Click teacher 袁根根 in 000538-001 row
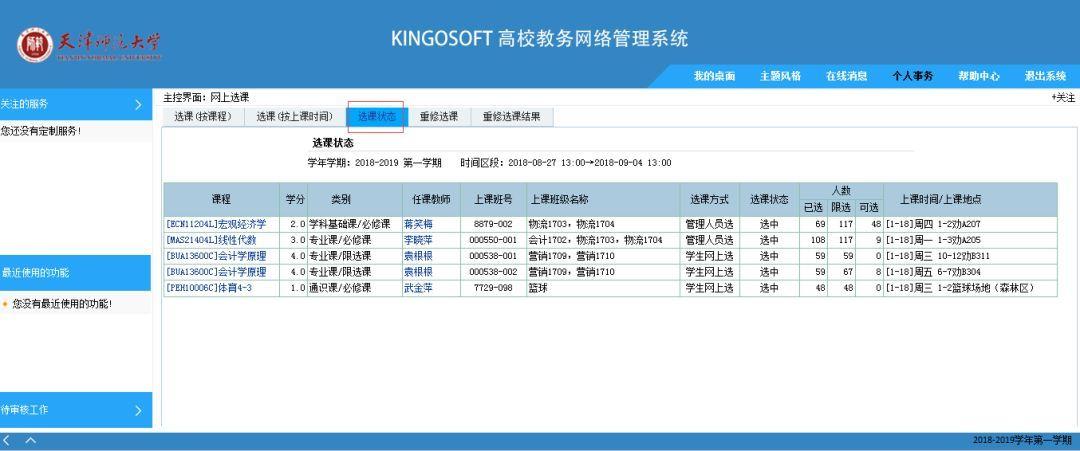Viewport: 1080px width, 451px height. pyautogui.click(x=418, y=256)
